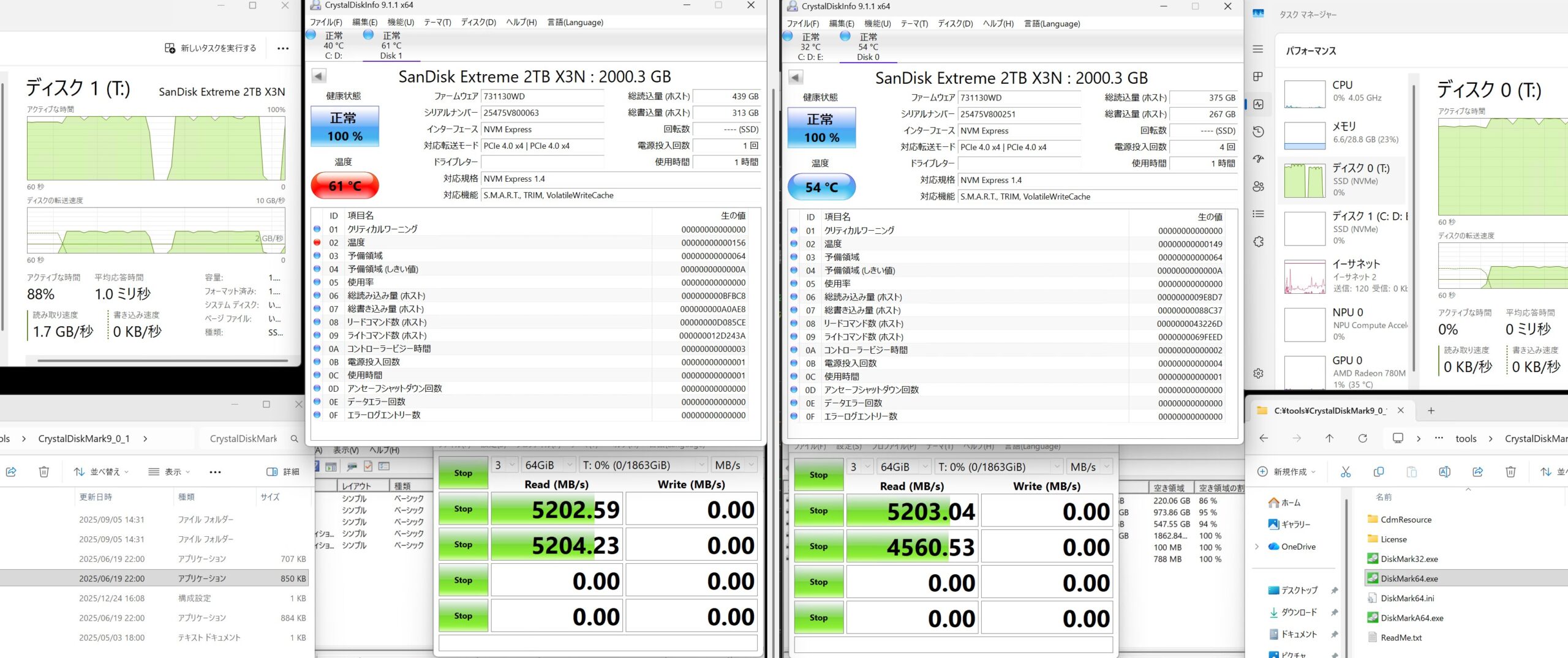Open the Task Manager users page icon
1568x658 pixels.
click(1258, 187)
